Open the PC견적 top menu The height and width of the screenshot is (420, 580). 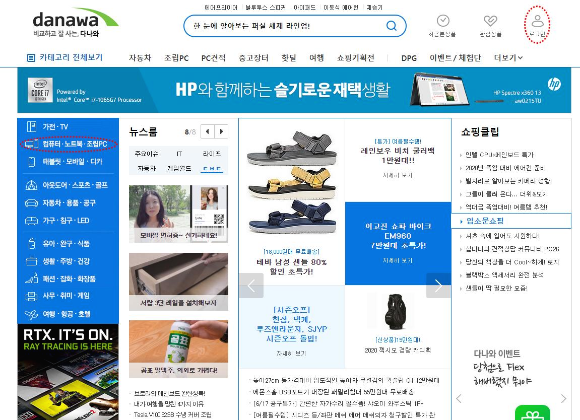click(x=213, y=58)
